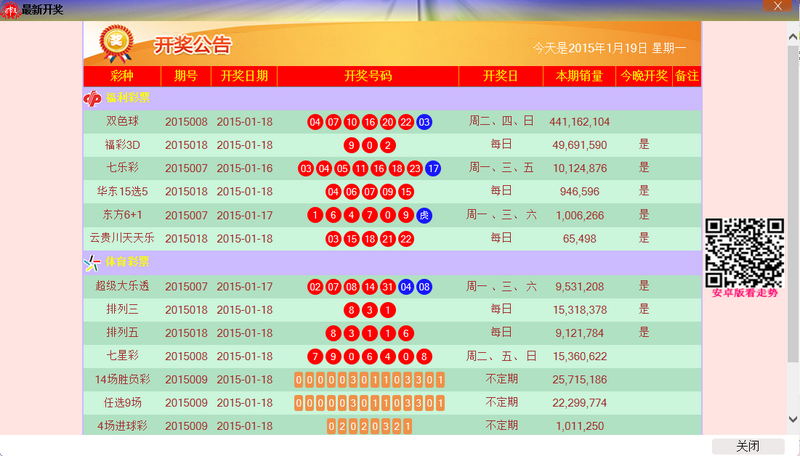Click the QR code image
The width and height of the screenshot is (800, 456).
click(744, 252)
